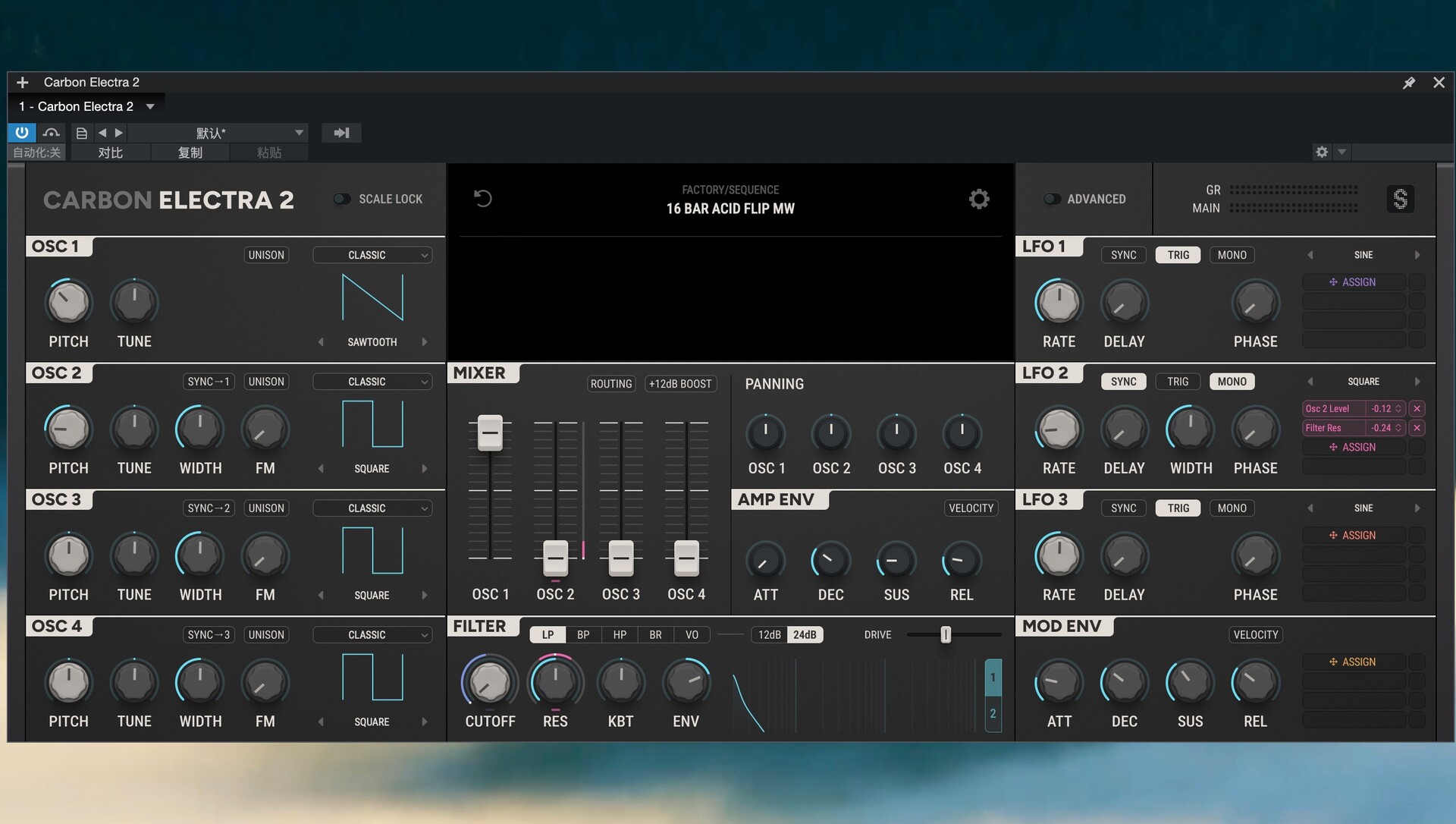Remove the Filter Res modulation assignment
The width and height of the screenshot is (1456, 824).
click(1417, 428)
